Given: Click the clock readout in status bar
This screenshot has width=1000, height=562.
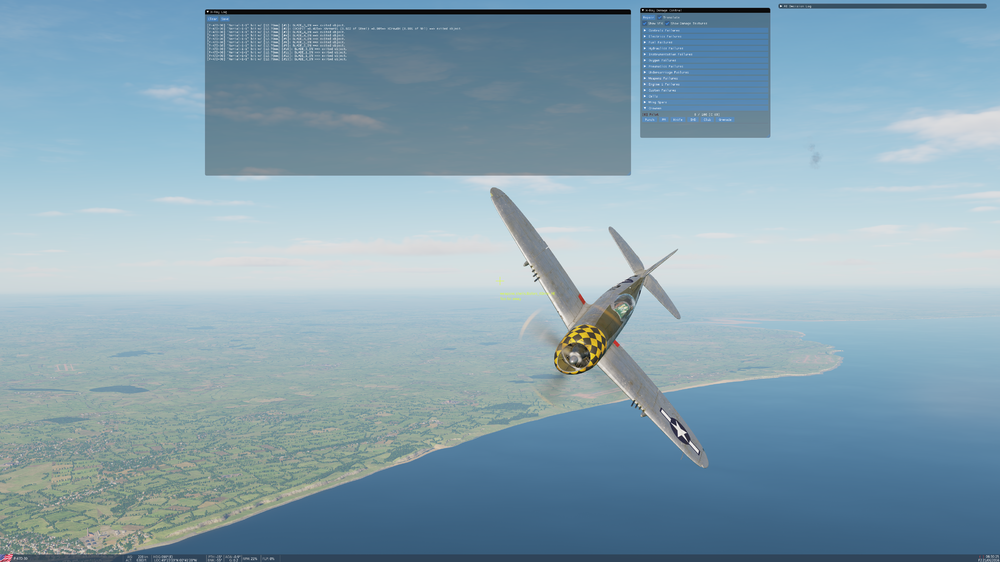Looking at the screenshot, I should pyautogui.click(x=992, y=556).
